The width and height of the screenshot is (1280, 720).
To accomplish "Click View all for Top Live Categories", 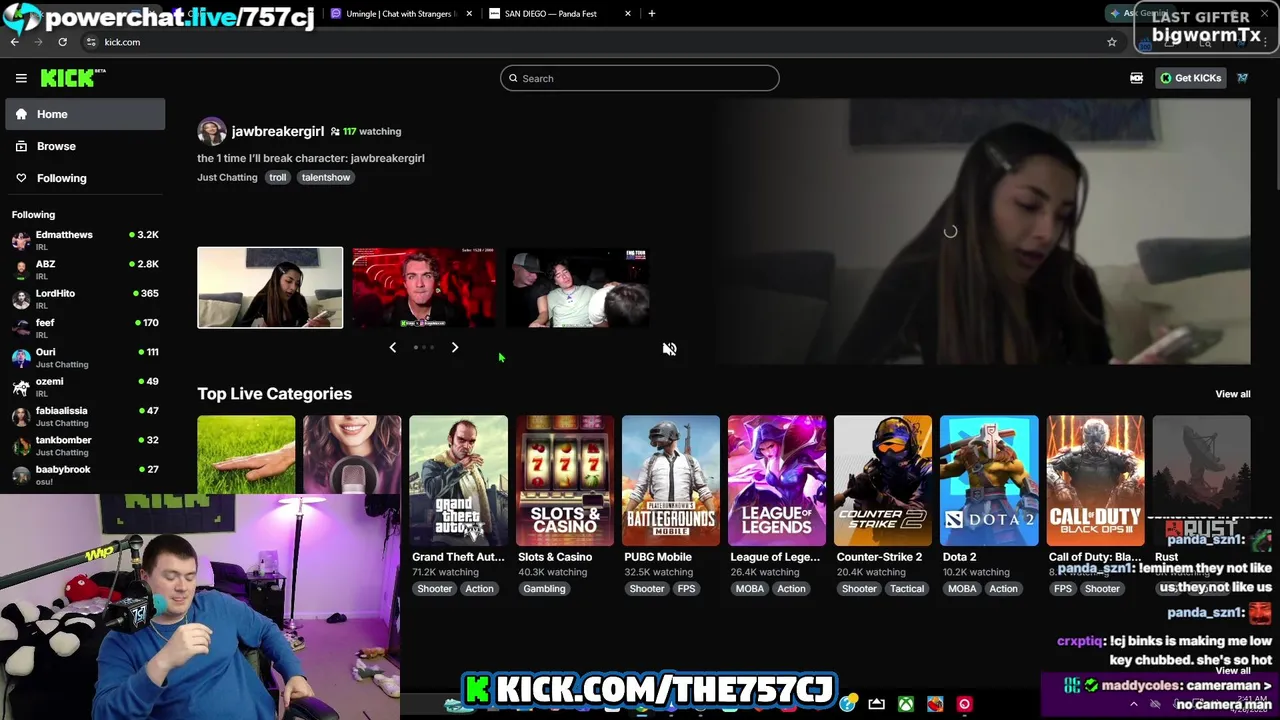I will click(1232, 394).
